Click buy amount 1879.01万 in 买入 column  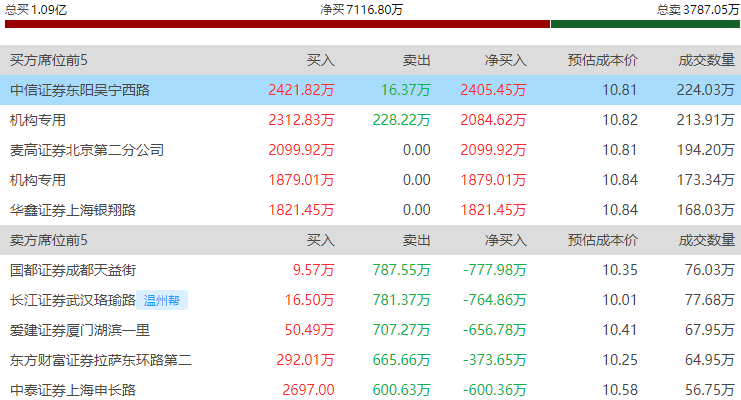coord(301,180)
